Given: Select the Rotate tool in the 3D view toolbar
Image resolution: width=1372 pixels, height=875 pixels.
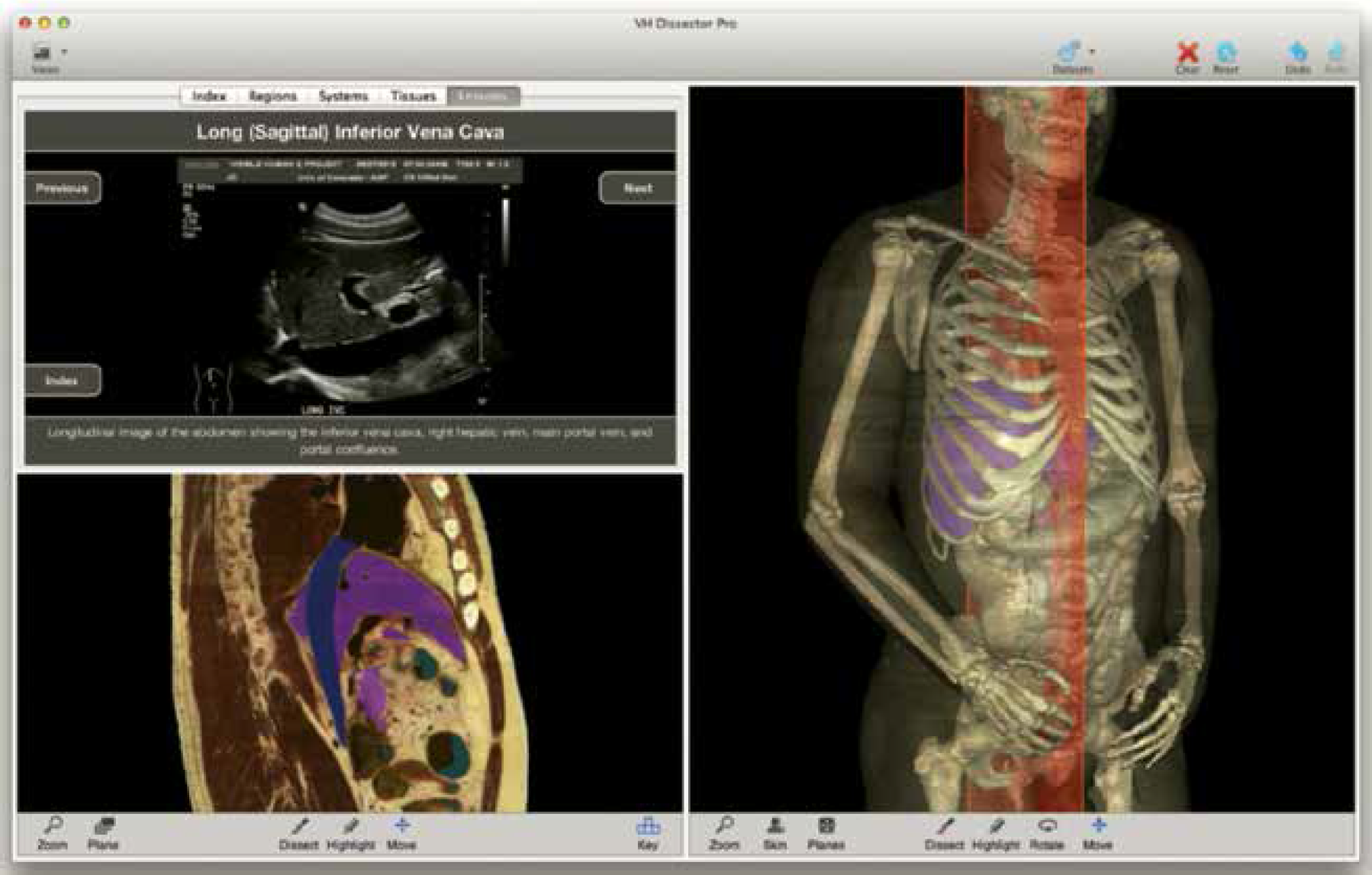Looking at the screenshot, I should tap(1046, 832).
